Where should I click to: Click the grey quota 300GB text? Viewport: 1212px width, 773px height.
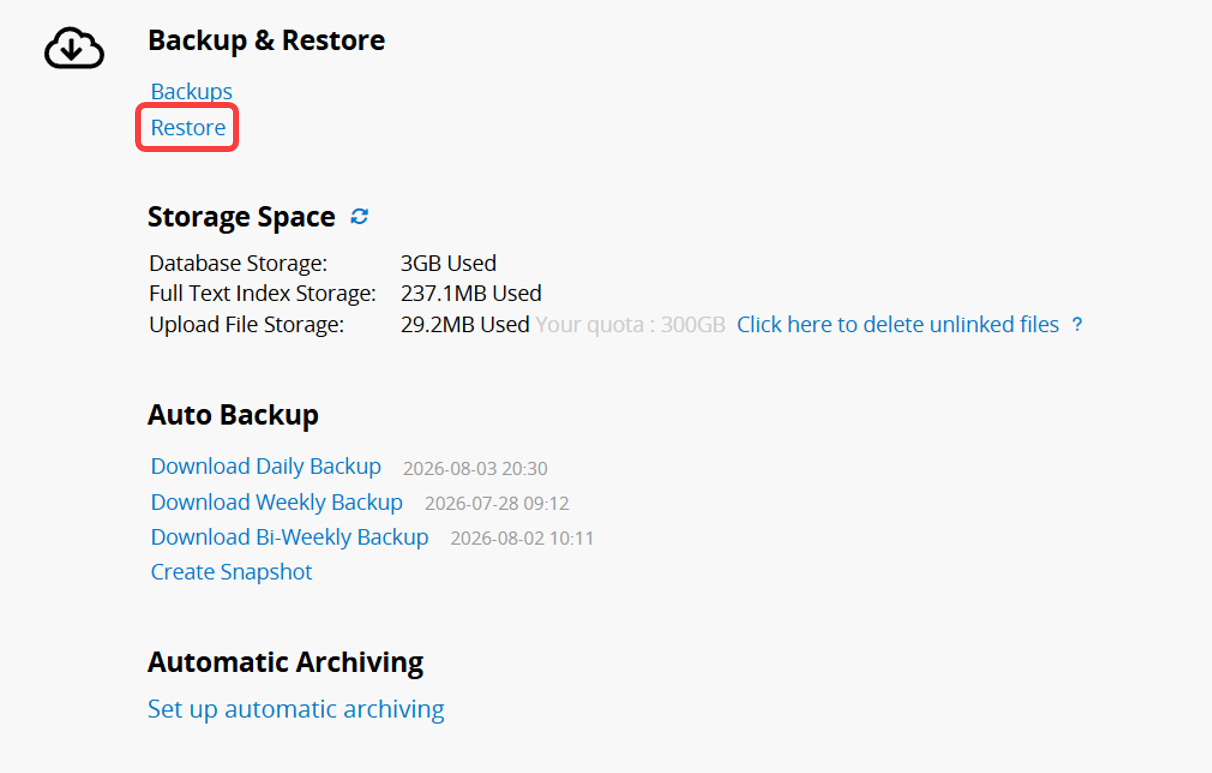point(631,325)
